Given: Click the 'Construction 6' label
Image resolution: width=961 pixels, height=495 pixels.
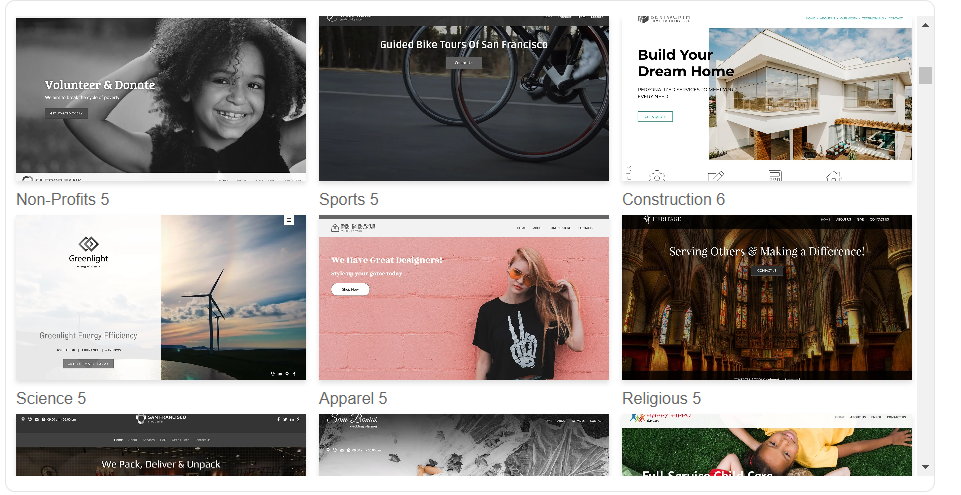Looking at the screenshot, I should tap(674, 199).
